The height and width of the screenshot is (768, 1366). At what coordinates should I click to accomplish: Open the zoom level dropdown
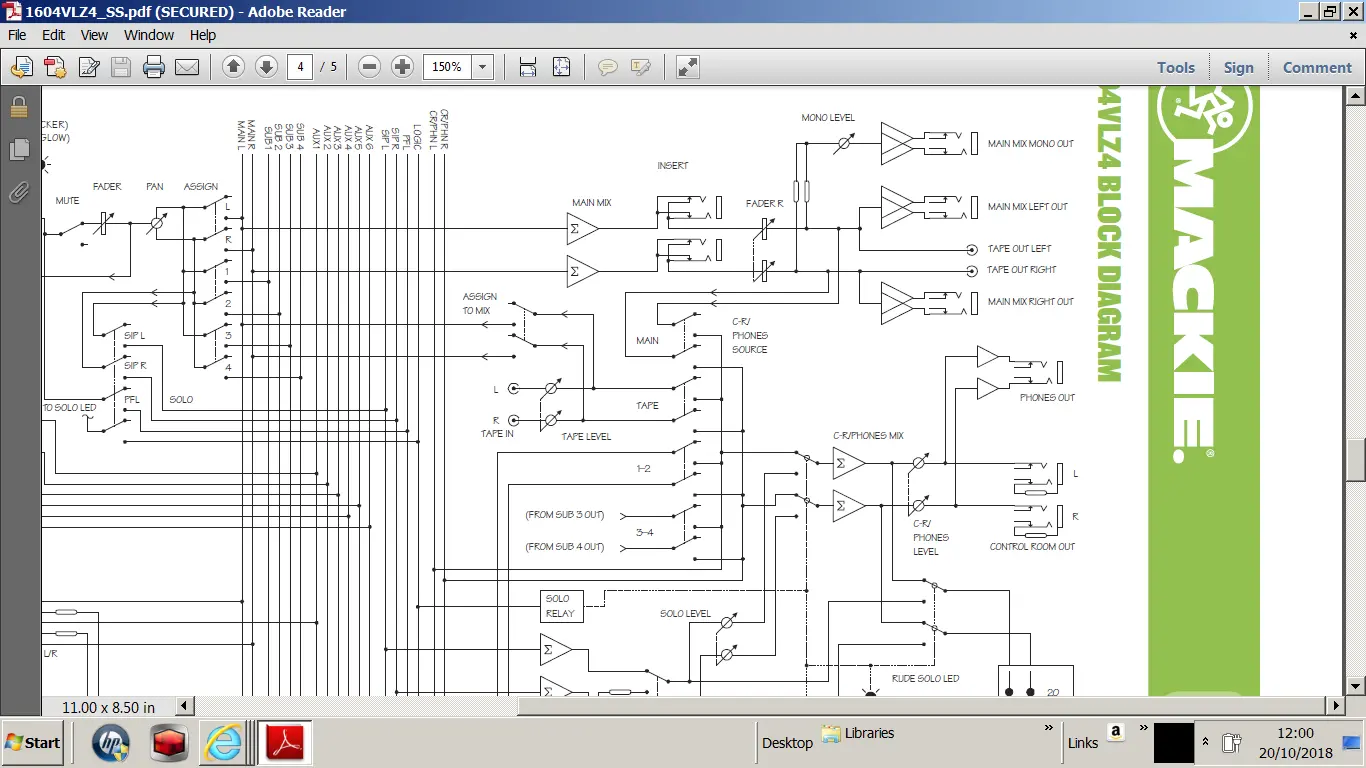tap(483, 67)
